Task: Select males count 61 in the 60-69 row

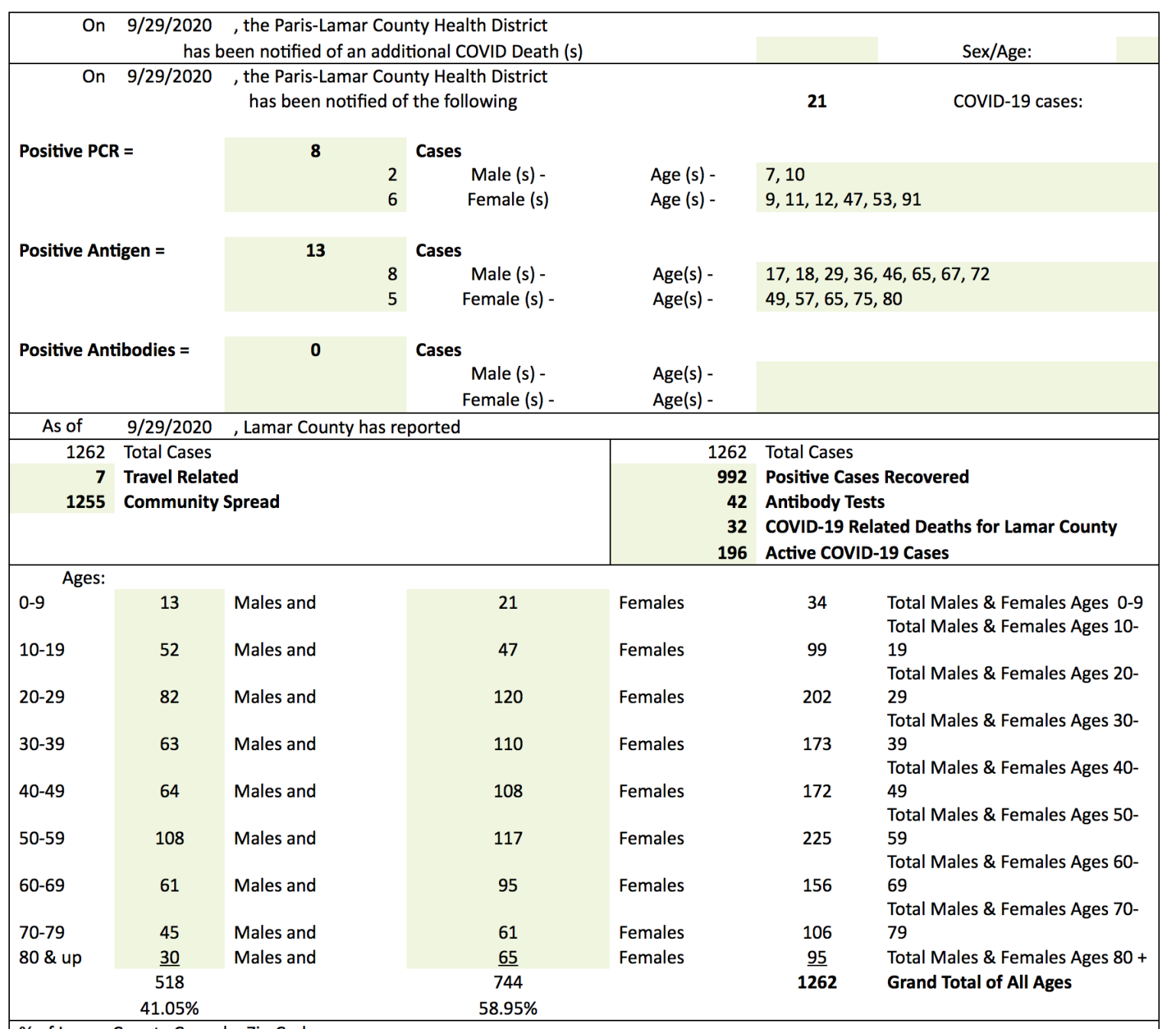Action: (170, 885)
